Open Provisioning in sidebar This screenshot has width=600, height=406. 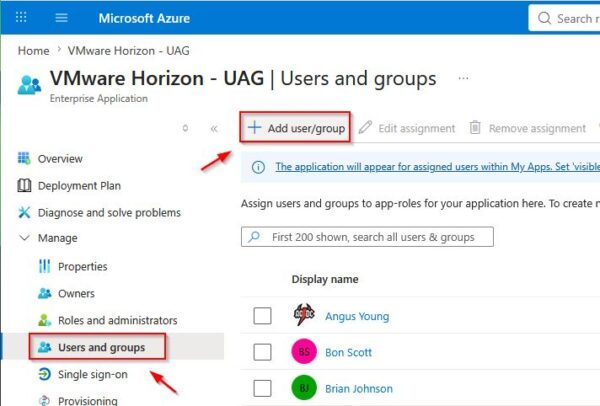click(x=78, y=400)
